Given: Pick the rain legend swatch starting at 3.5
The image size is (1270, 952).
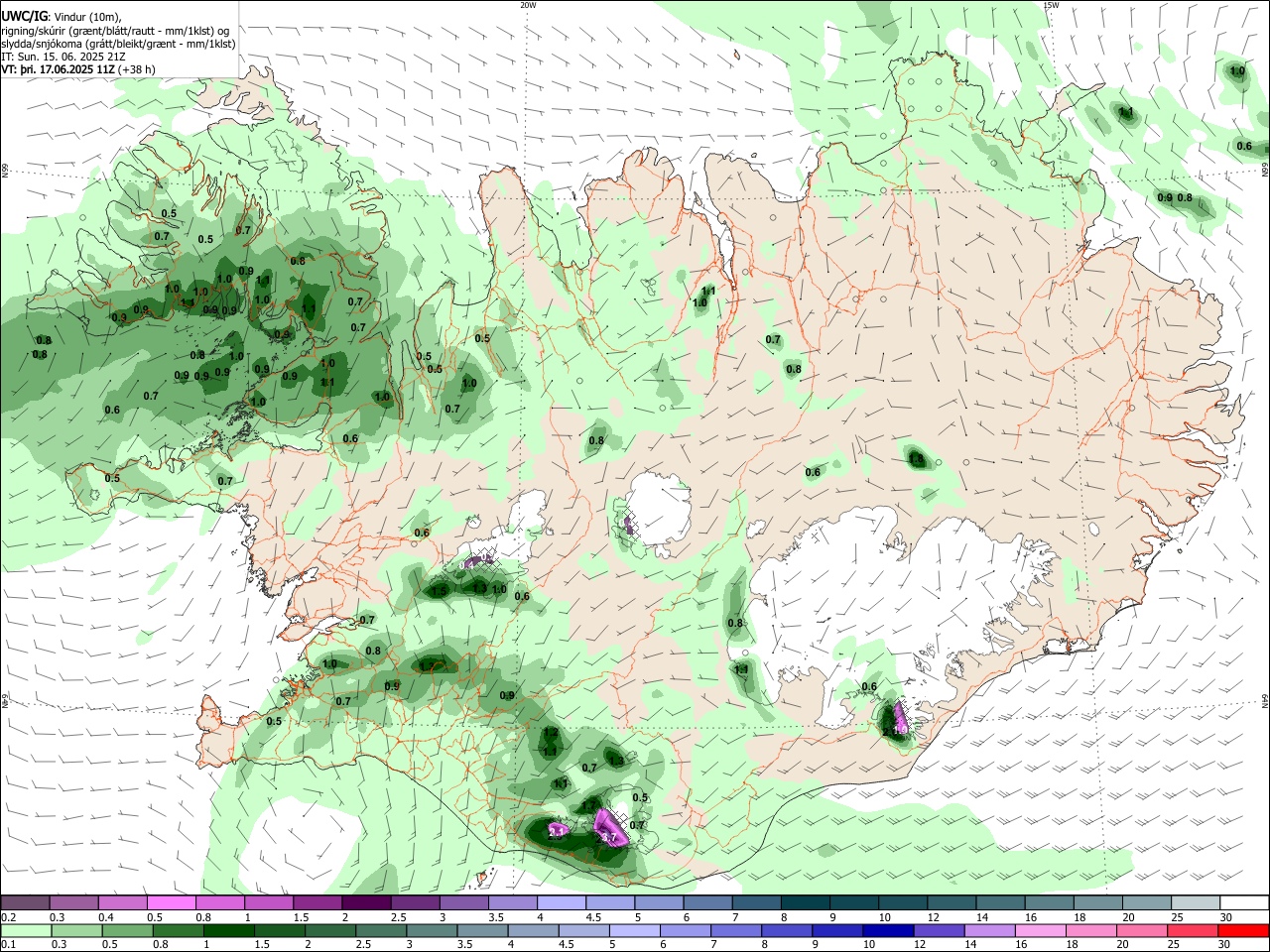Looking at the screenshot, I should click(x=481, y=930).
